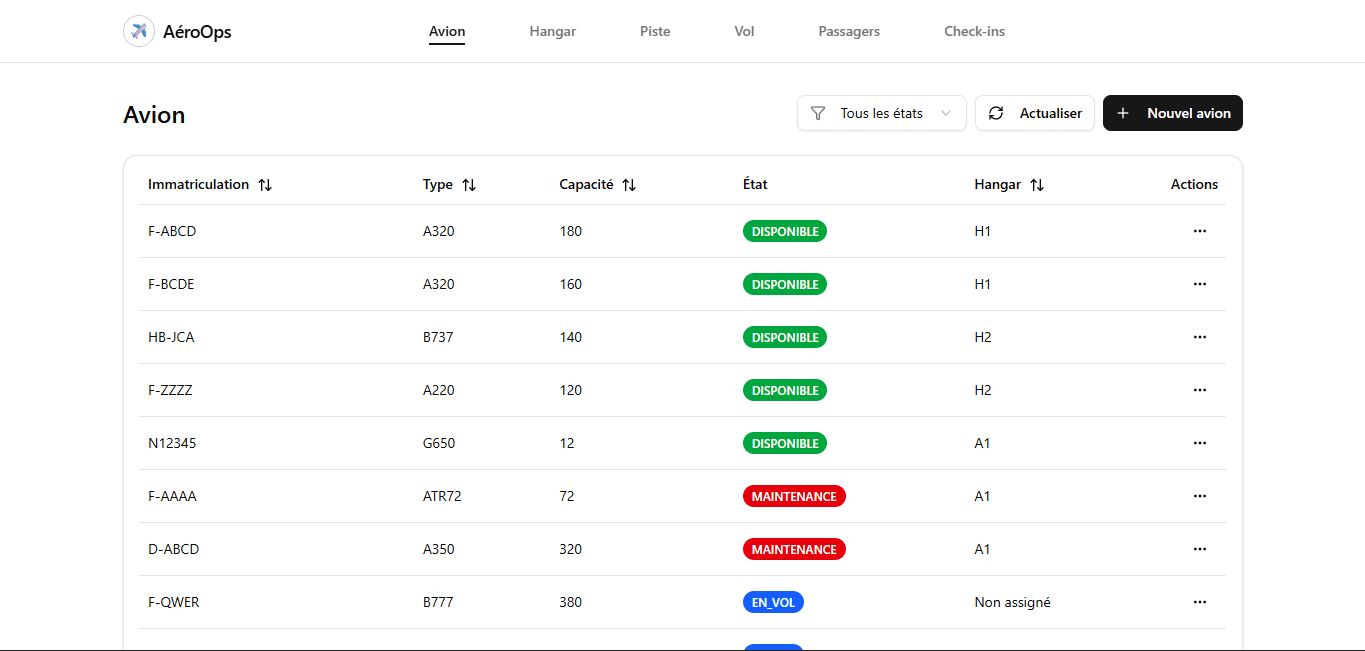The height and width of the screenshot is (651, 1365).
Task: Click the MAINTENANCE badge on F-AAAA row
Action: (794, 496)
